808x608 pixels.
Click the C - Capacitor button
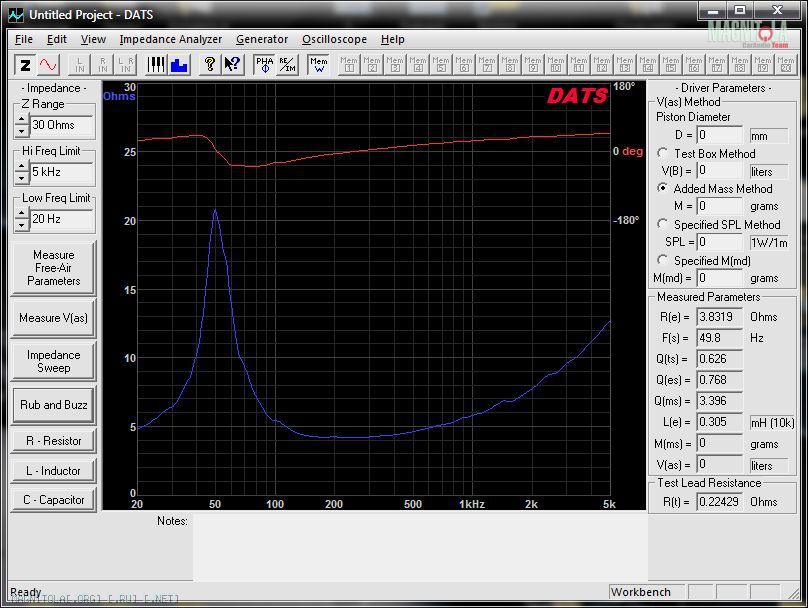click(54, 500)
